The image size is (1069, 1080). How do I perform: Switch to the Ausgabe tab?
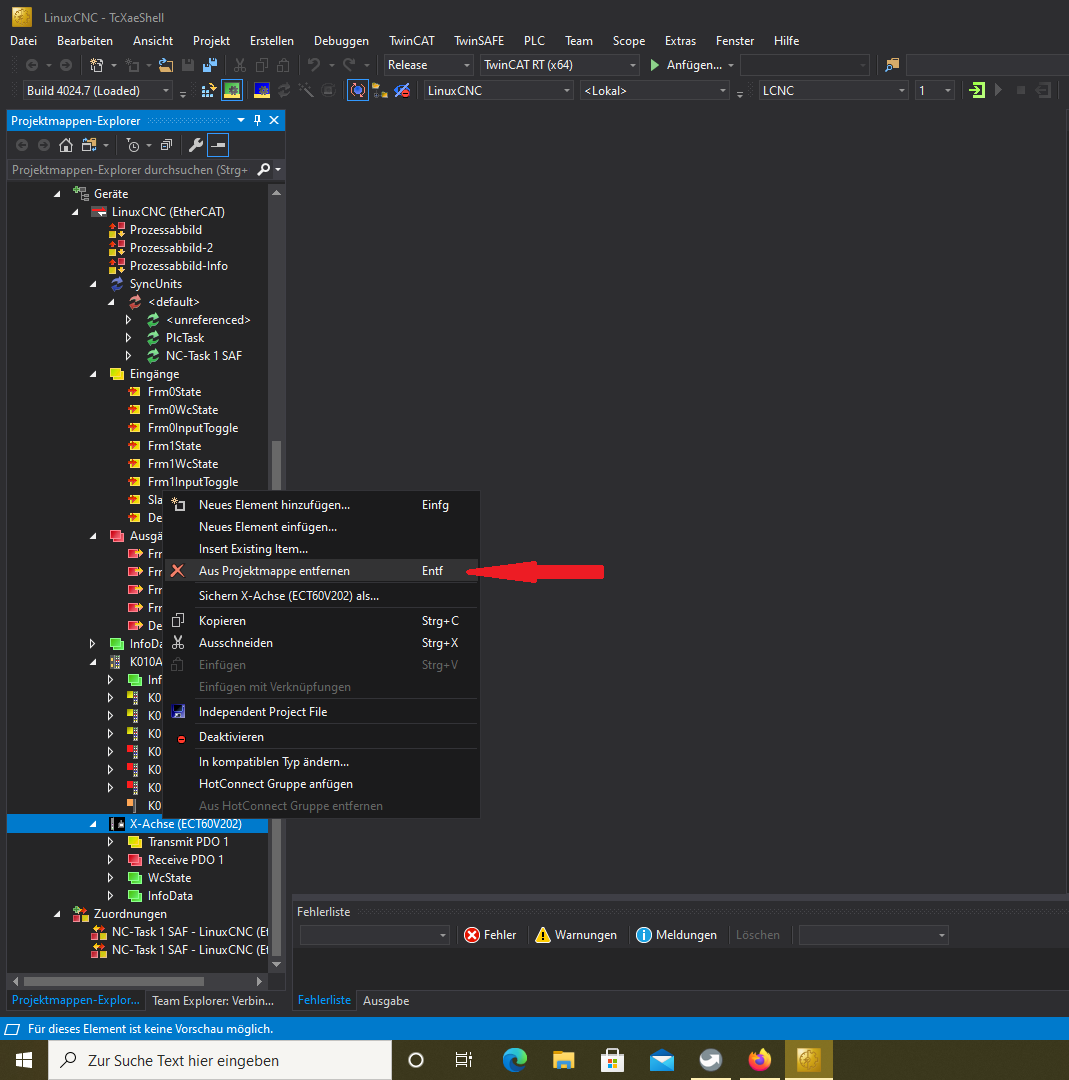pos(386,1001)
